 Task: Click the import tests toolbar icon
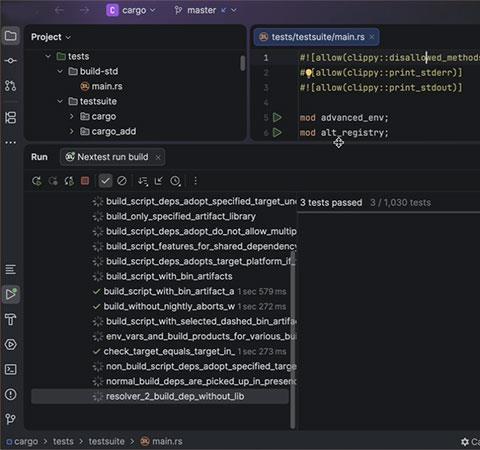click(159, 181)
